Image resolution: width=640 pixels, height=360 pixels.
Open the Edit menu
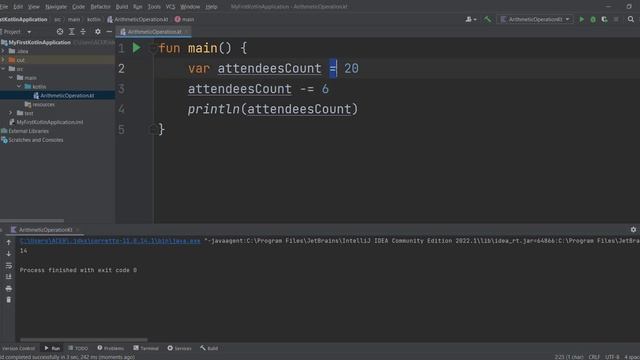pos(18,7)
